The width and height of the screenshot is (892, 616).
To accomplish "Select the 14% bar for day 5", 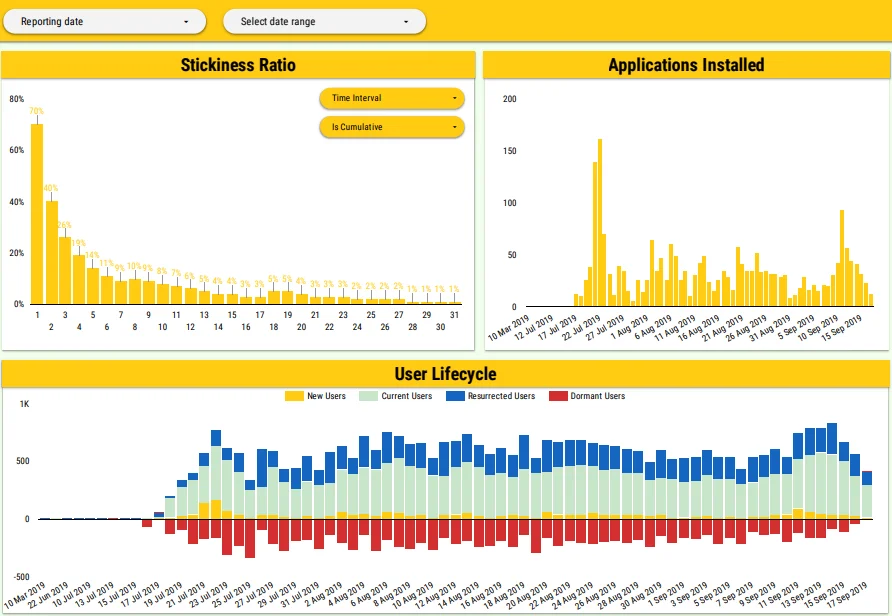I will [x=93, y=286].
